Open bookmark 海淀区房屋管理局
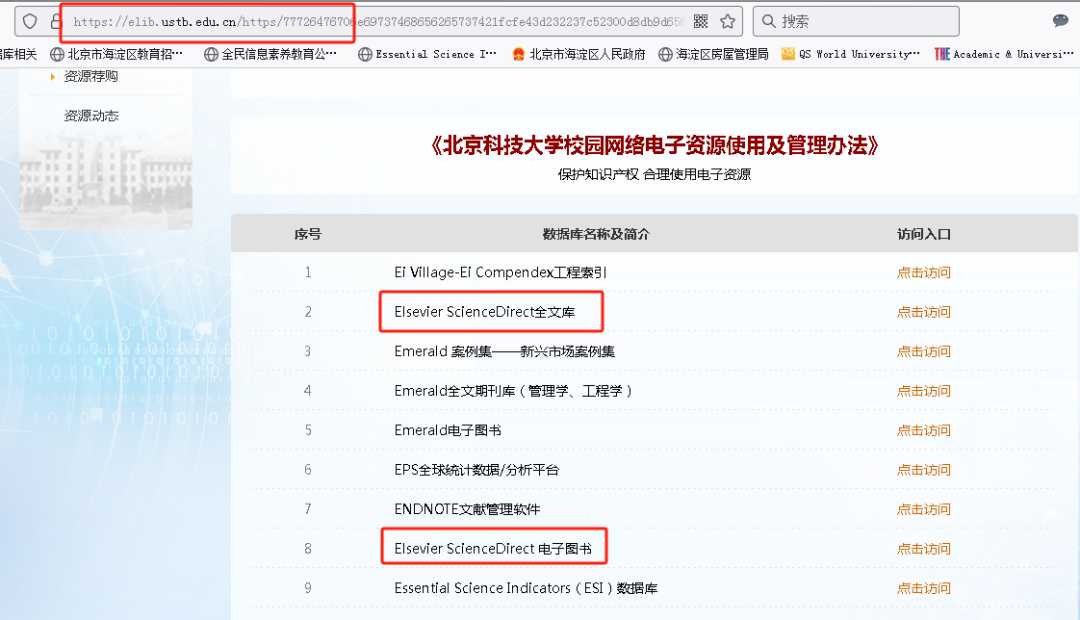The image size is (1080, 620). [714, 54]
